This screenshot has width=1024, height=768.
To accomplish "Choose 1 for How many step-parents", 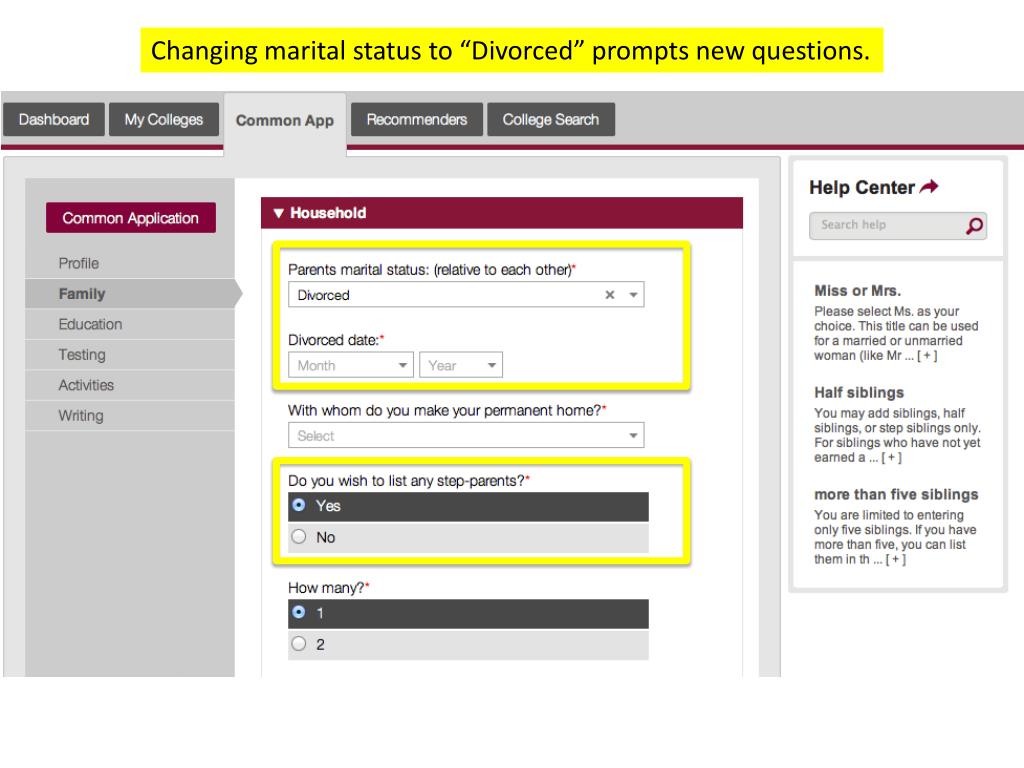I will click(x=468, y=613).
